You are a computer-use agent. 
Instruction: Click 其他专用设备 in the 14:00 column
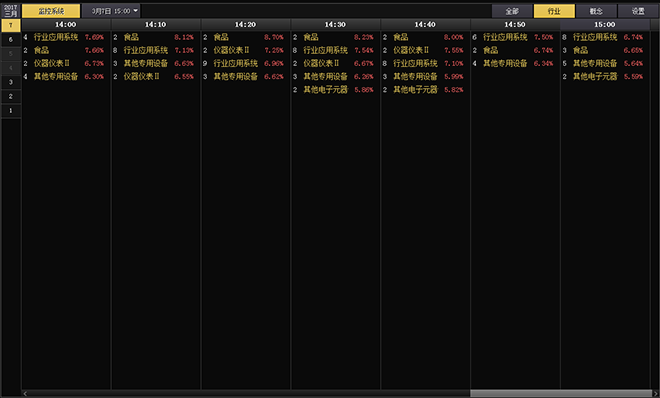pos(56,76)
